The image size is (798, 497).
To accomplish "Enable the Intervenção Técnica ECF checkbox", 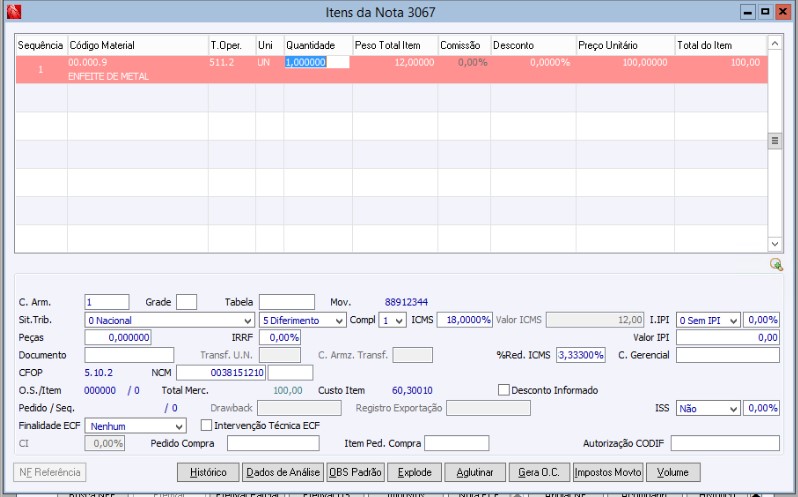I will [206, 425].
